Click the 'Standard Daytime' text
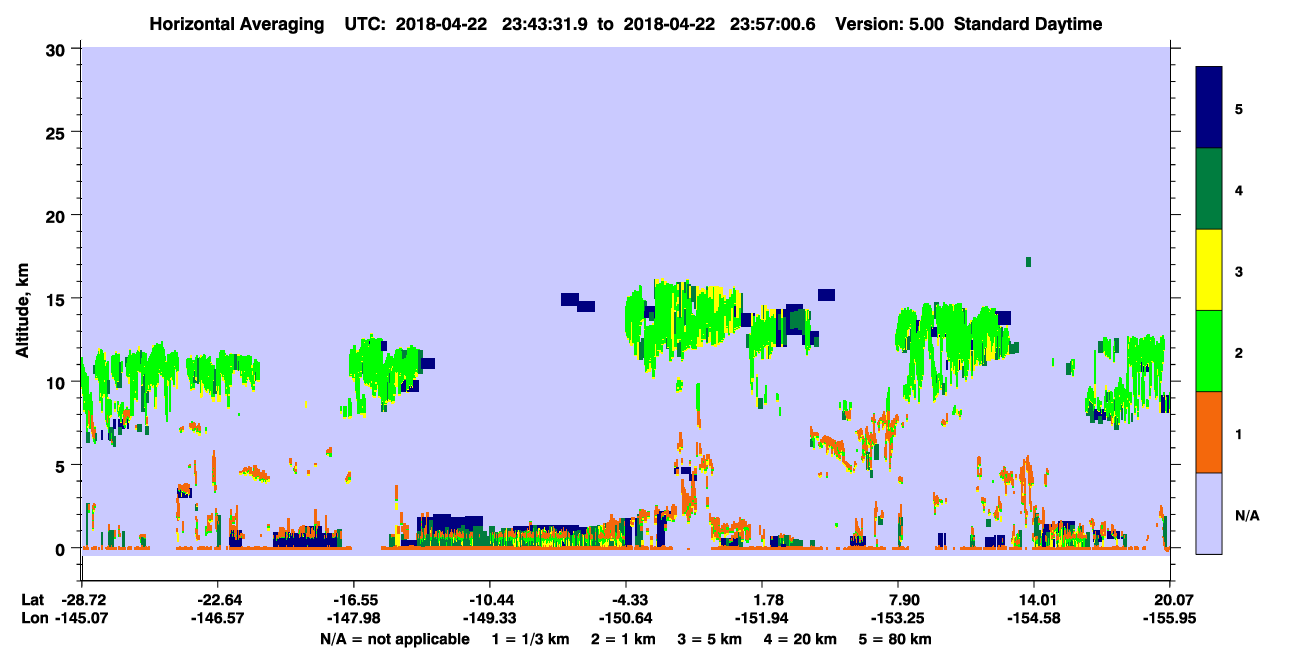Viewport: 1300px width, 667px height. (x=1027, y=24)
